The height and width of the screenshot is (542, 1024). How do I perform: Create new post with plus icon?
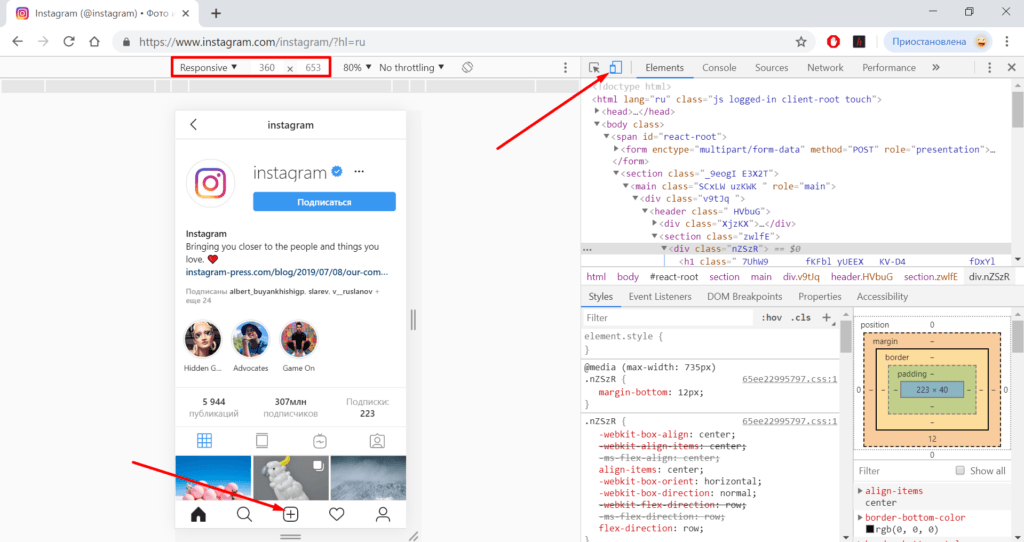tap(291, 515)
